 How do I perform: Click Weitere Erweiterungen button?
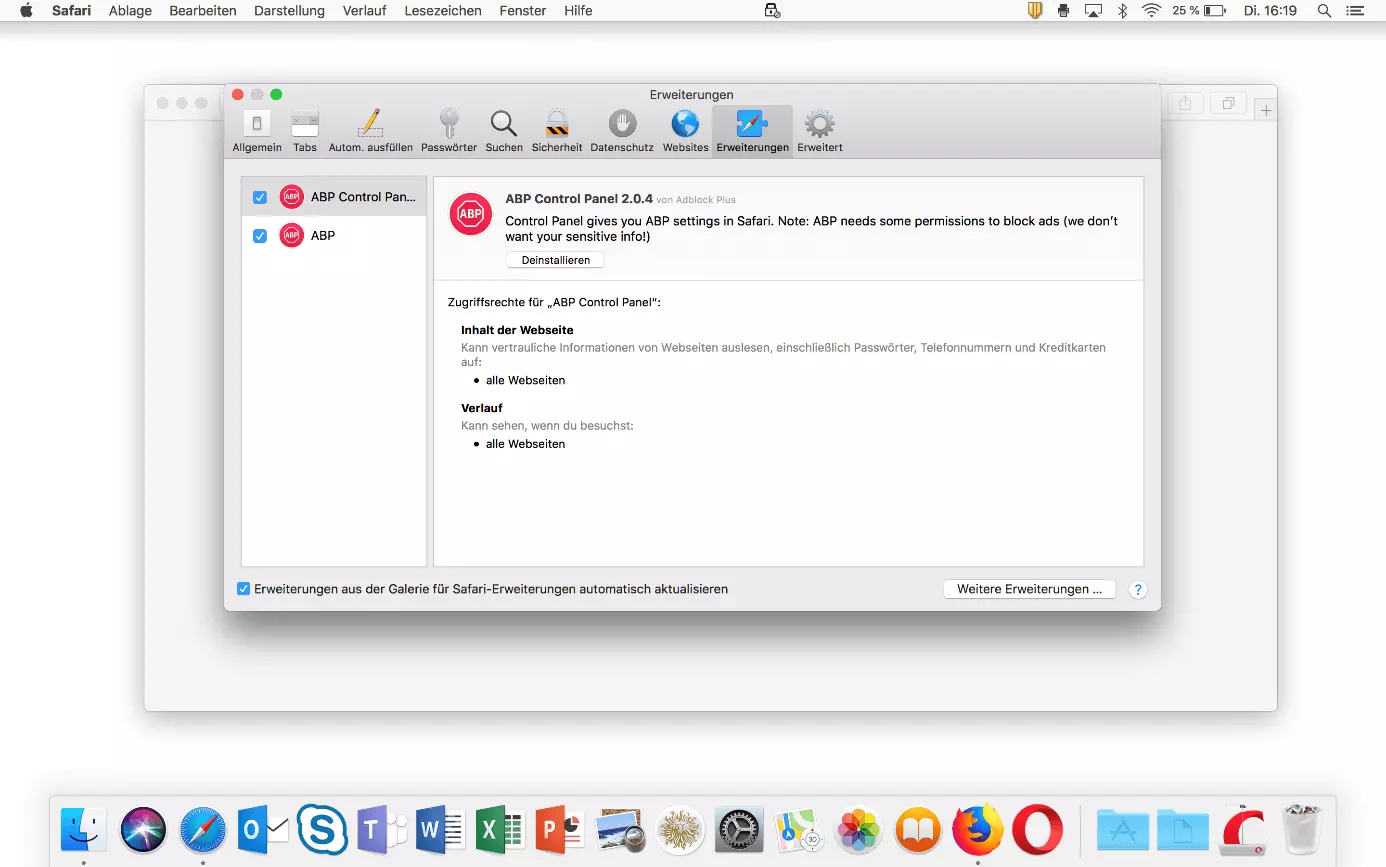click(x=1029, y=589)
